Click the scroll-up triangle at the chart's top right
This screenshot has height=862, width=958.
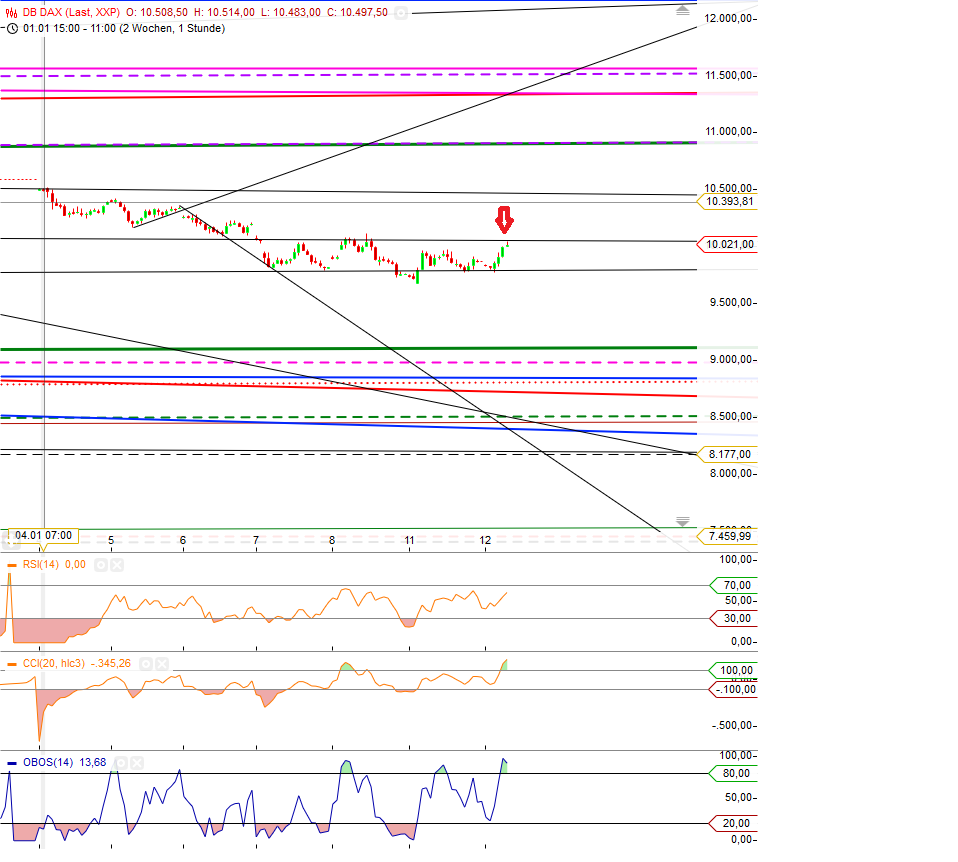pos(682,9)
